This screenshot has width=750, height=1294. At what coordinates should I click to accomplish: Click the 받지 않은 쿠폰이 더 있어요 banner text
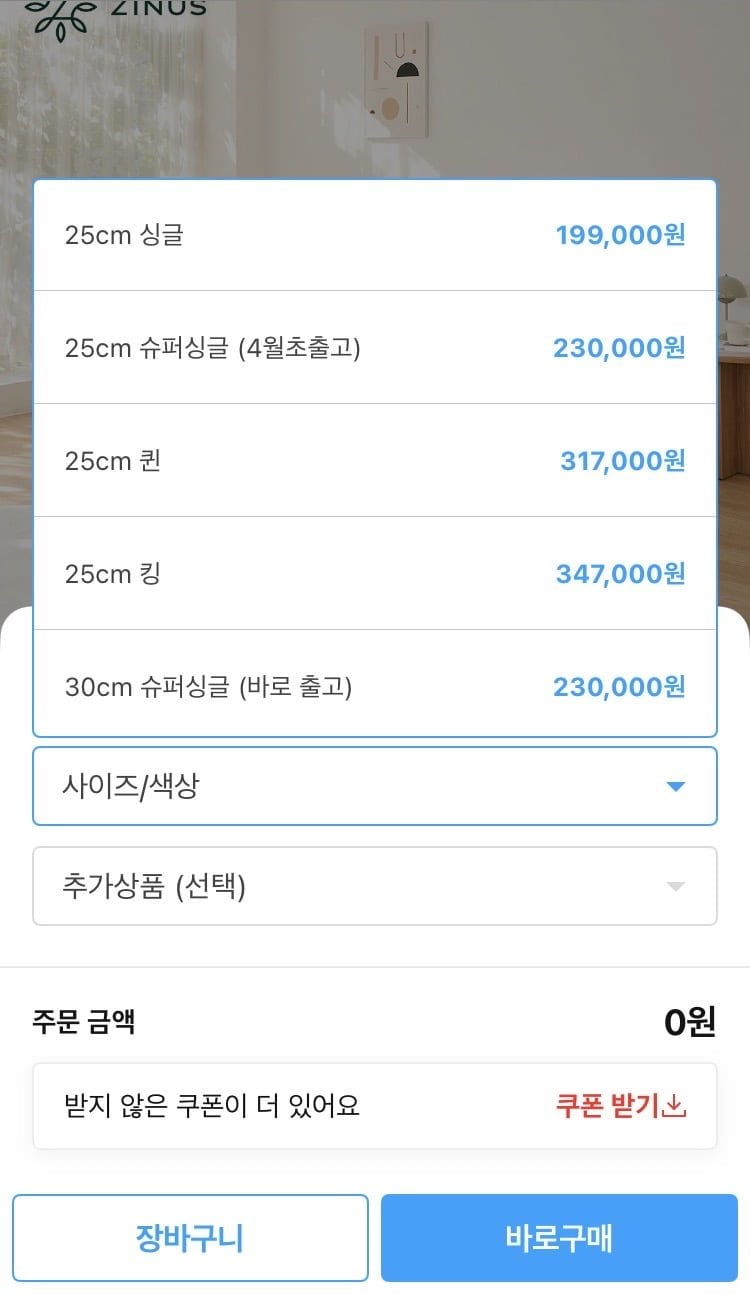point(211,1106)
